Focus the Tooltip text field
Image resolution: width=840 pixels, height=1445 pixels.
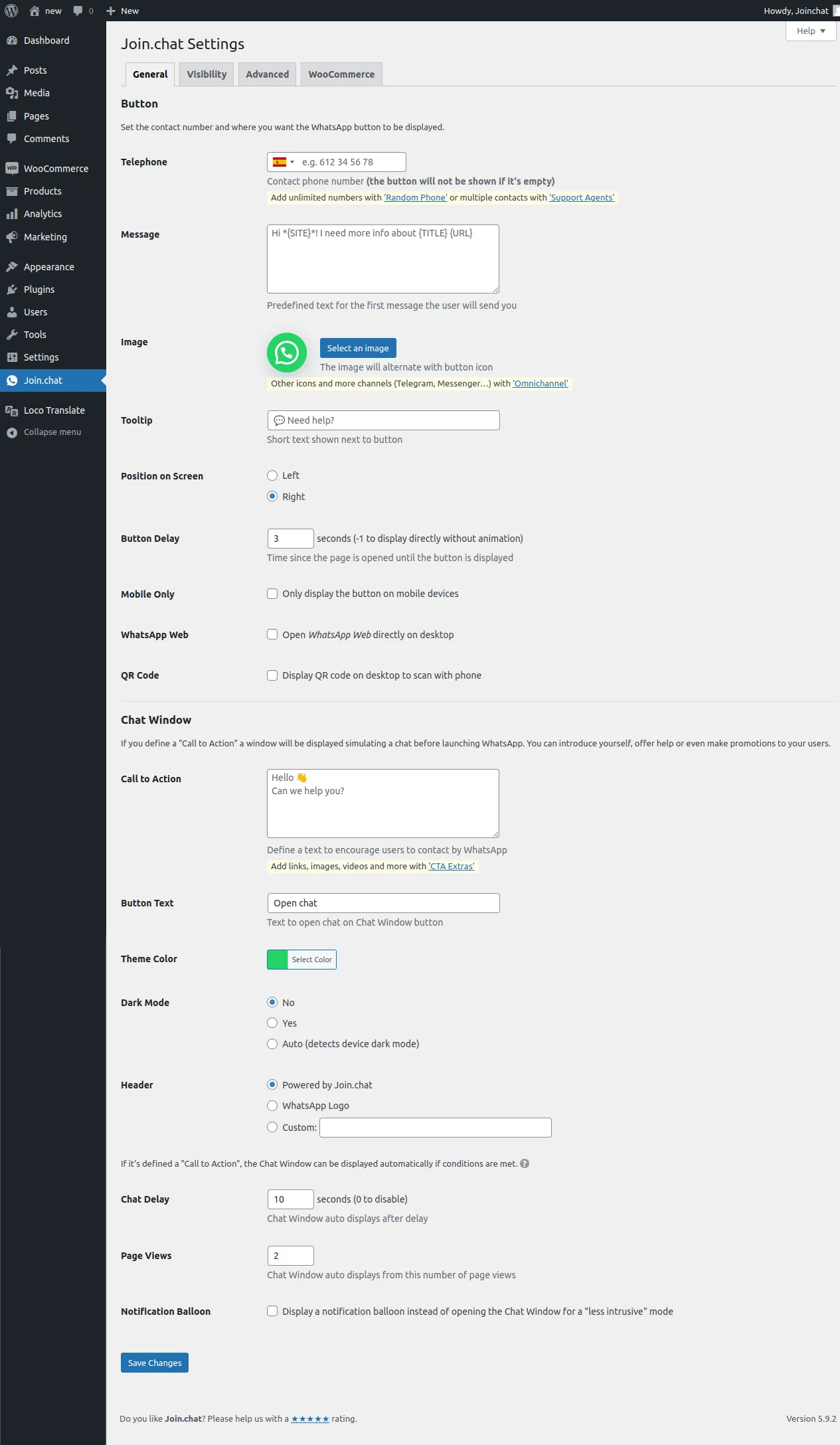pyautogui.click(x=383, y=420)
